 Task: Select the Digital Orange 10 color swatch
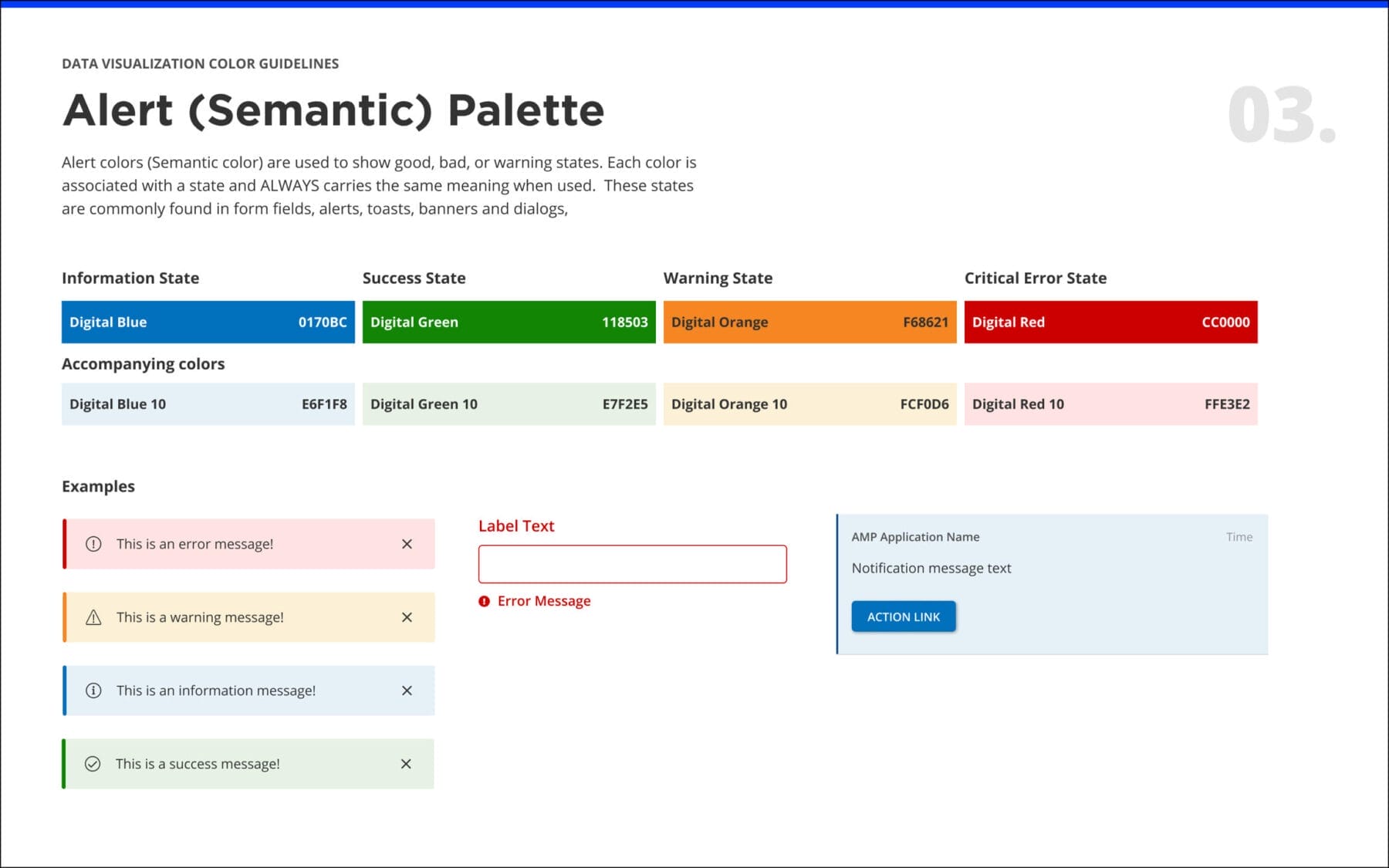tap(809, 404)
